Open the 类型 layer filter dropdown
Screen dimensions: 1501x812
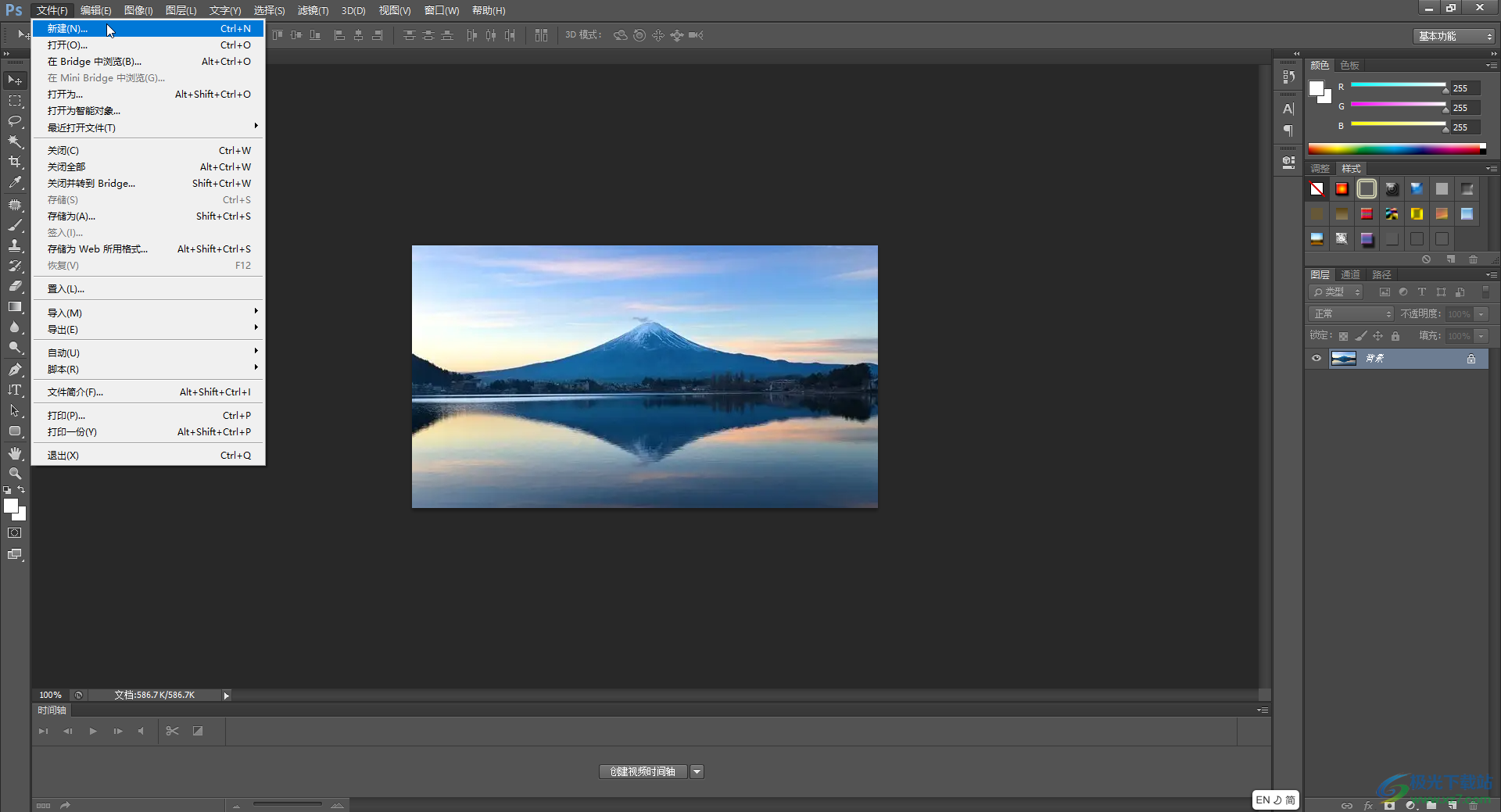(1336, 292)
